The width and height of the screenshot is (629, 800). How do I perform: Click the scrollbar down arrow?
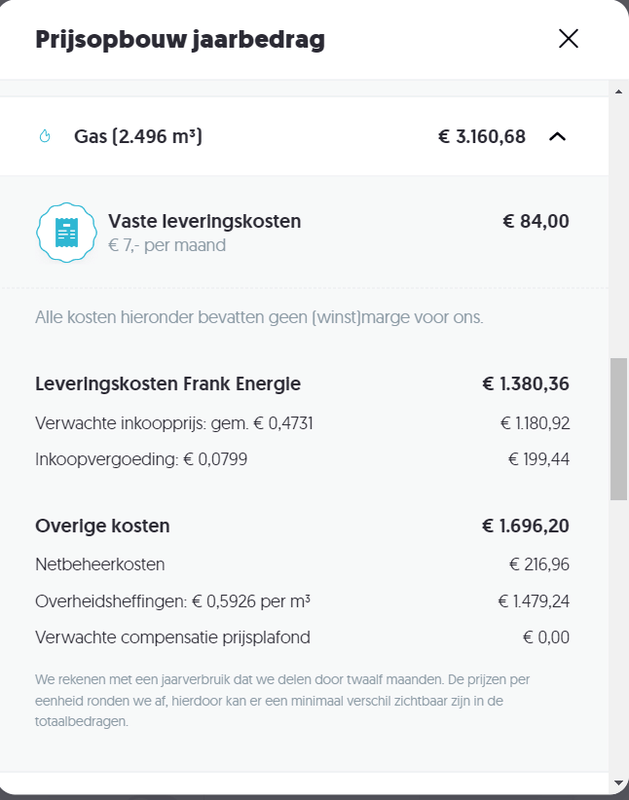(x=618, y=781)
